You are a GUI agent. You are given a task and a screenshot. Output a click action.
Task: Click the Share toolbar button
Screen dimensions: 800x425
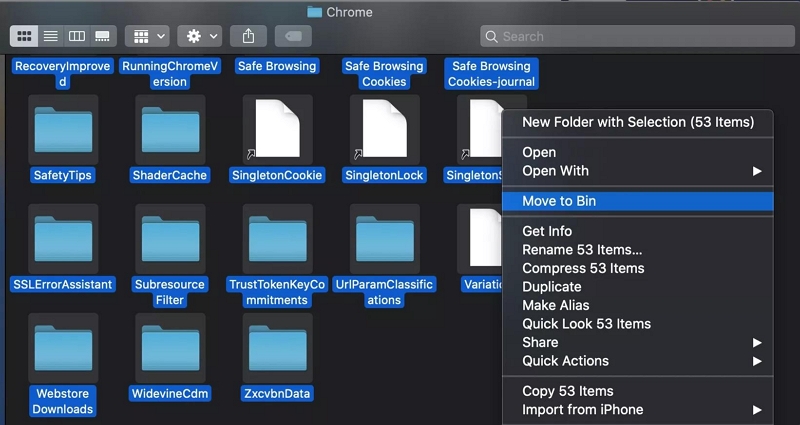click(x=248, y=36)
